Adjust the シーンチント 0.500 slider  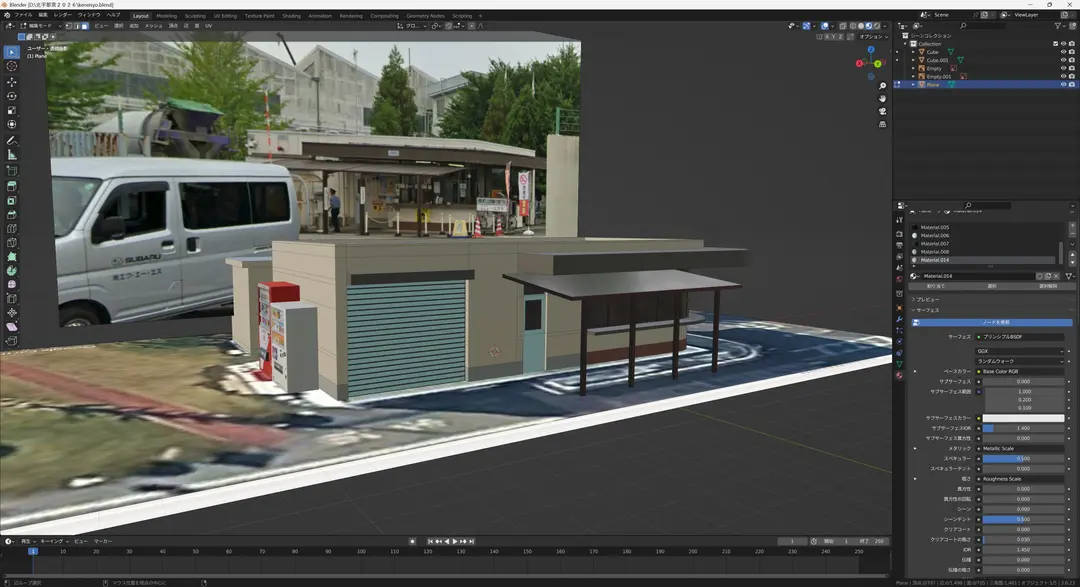coord(1023,519)
